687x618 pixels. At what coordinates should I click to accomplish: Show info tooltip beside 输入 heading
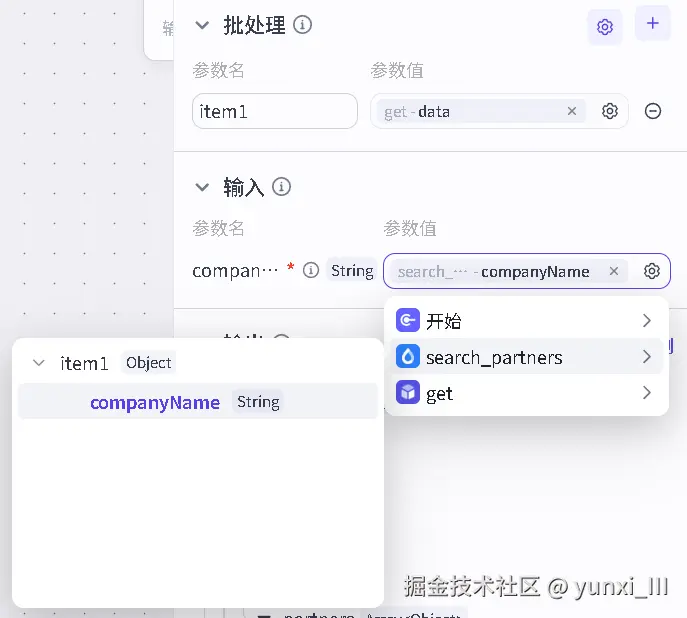click(x=281, y=187)
